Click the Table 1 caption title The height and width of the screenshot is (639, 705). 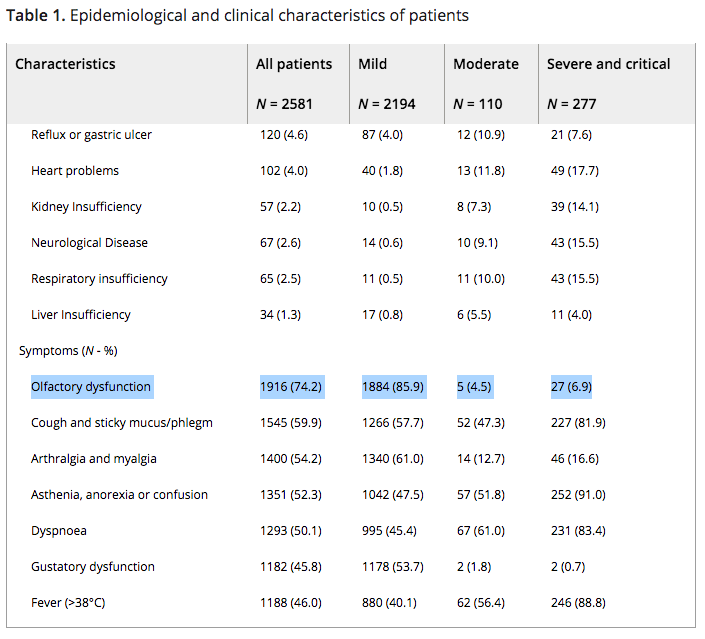pyautogui.click(x=237, y=16)
